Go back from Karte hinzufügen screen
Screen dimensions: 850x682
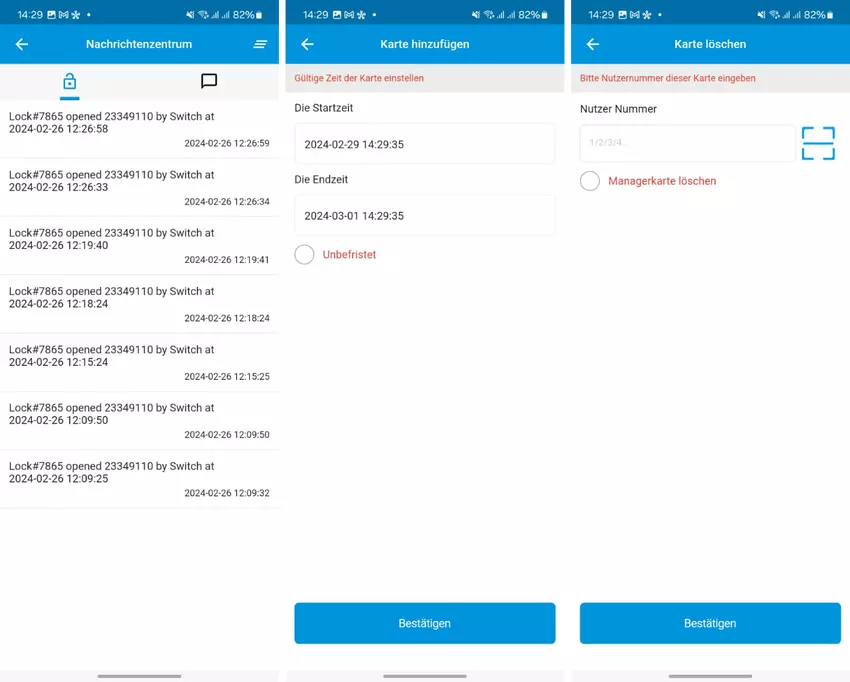coord(307,45)
